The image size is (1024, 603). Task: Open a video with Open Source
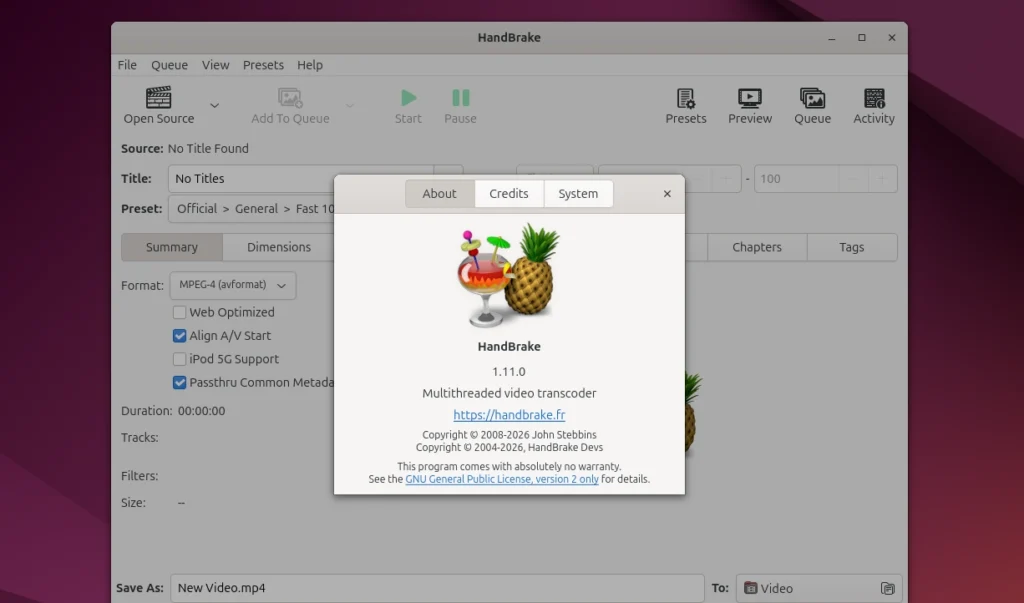coord(157,104)
